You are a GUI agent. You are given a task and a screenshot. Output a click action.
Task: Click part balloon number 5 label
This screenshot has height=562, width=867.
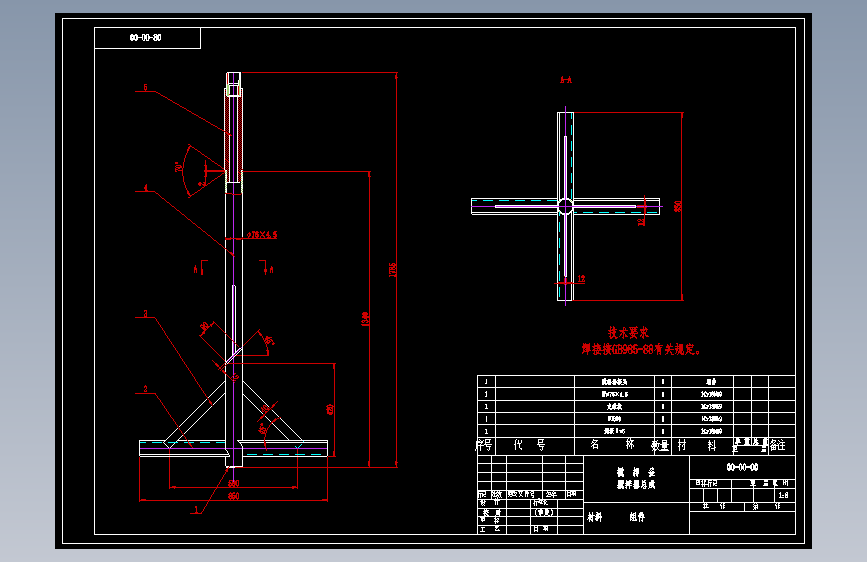[145, 87]
